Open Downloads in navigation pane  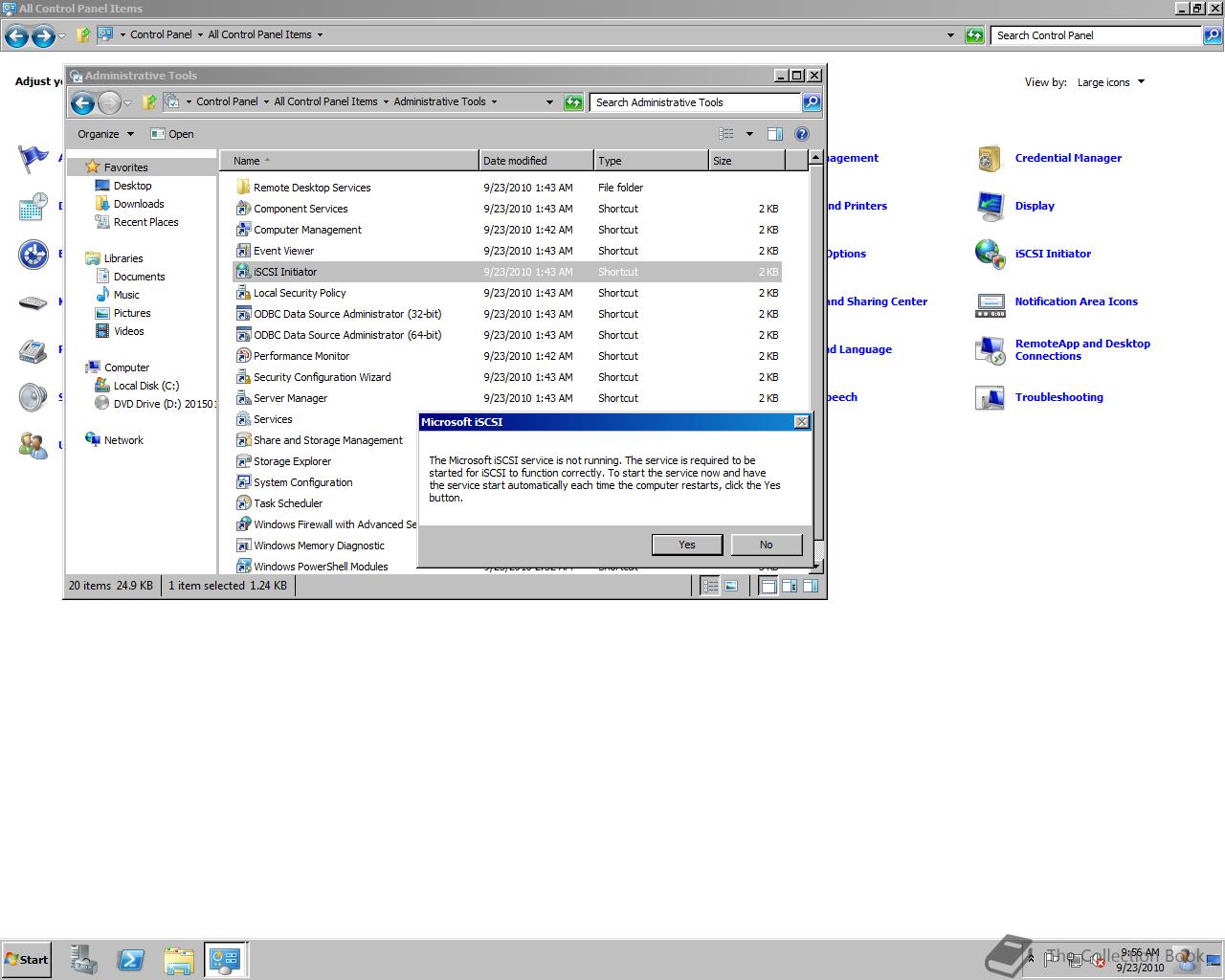pos(139,204)
